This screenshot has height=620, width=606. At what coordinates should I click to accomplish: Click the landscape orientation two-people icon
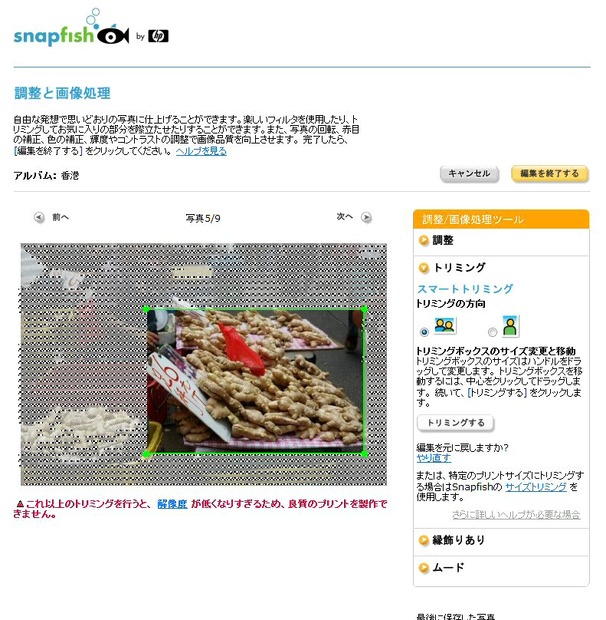coord(445,326)
